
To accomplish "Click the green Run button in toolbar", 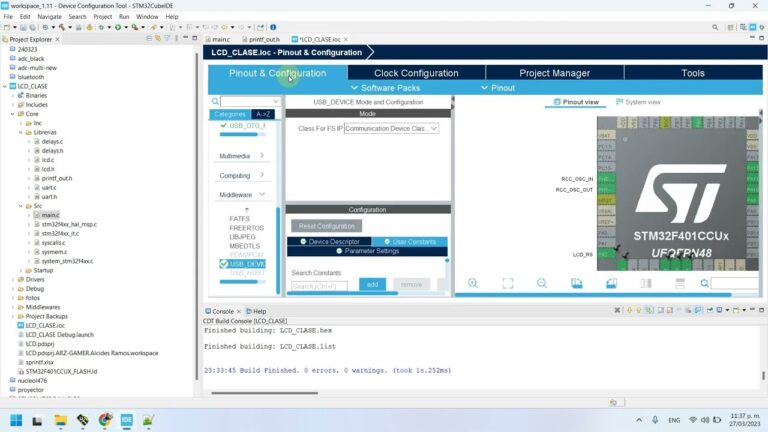I will 118,27.
